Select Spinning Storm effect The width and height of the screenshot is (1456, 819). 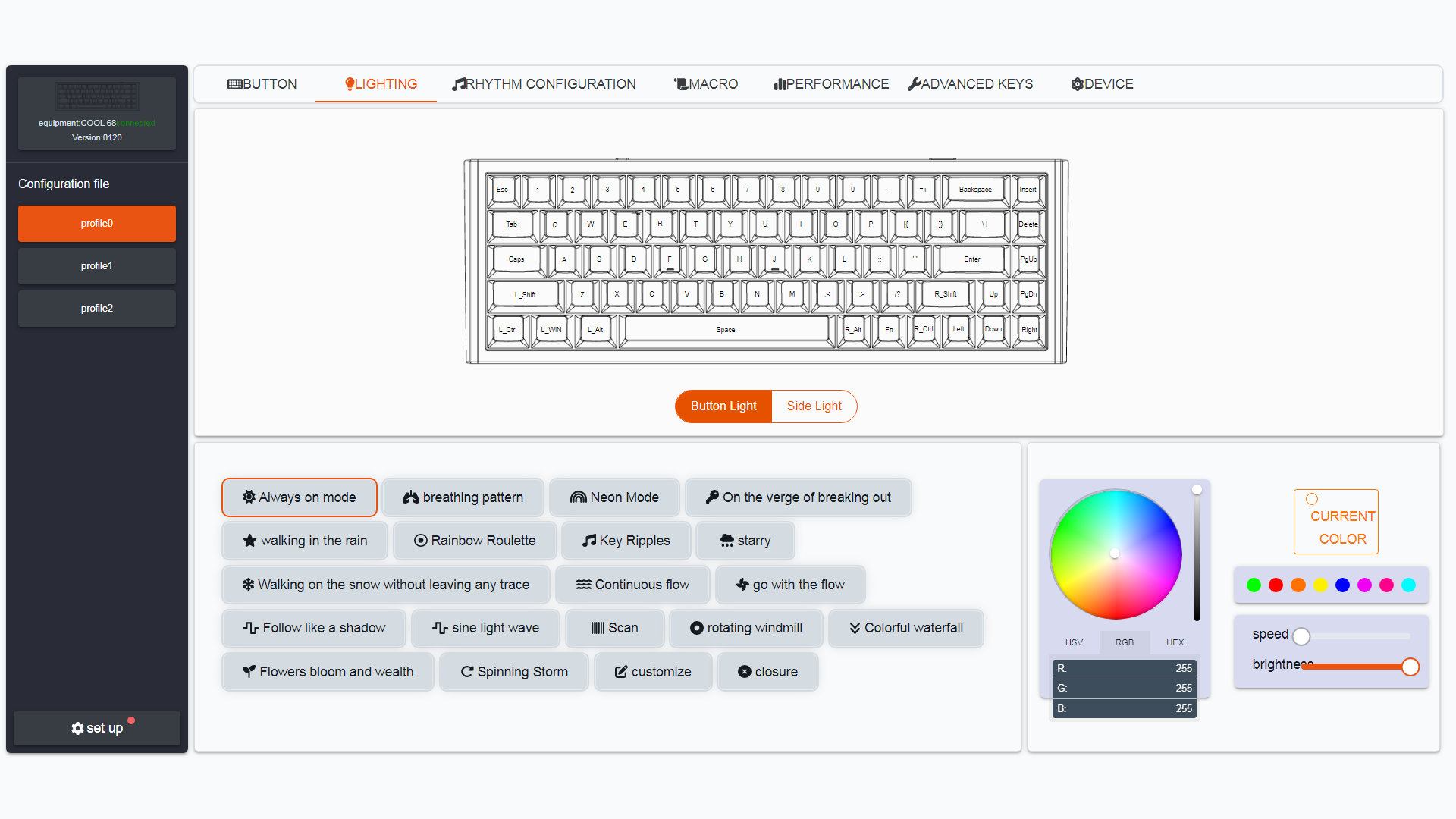tap(514, 672)
